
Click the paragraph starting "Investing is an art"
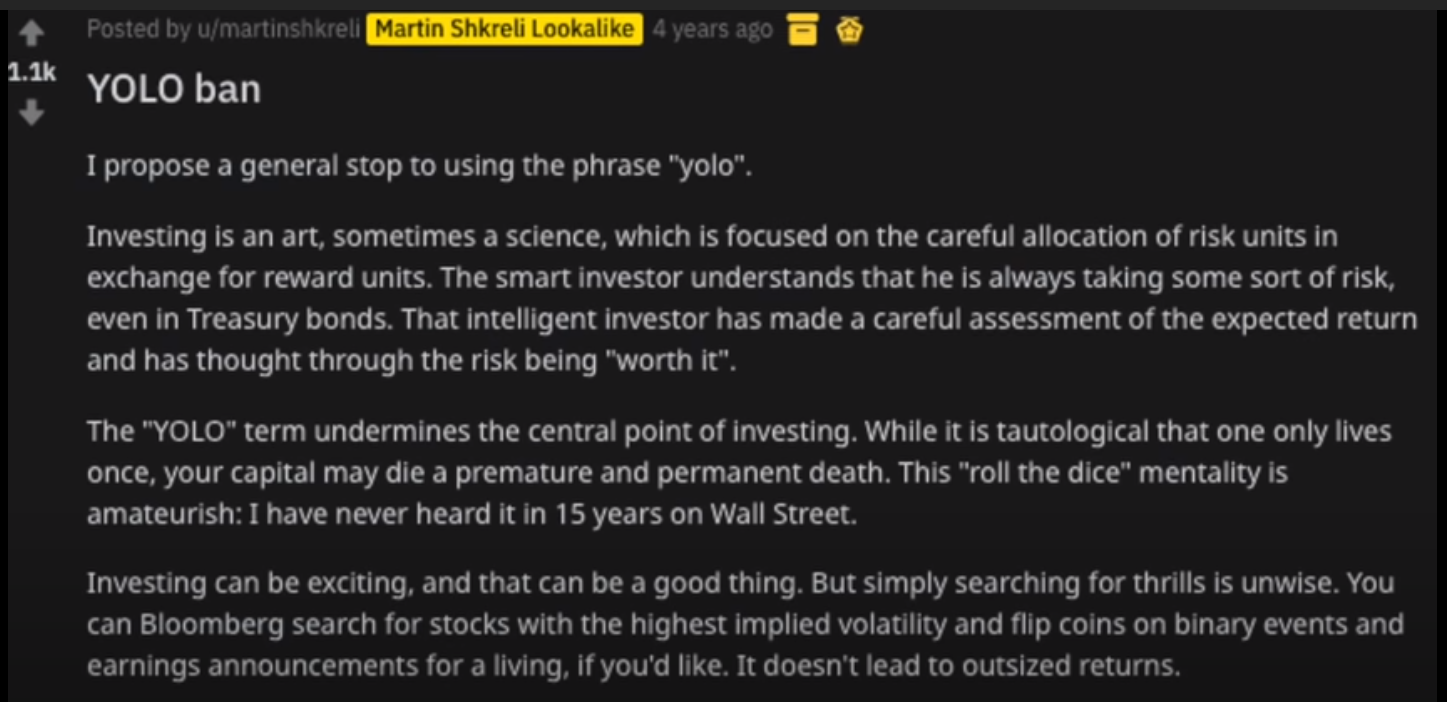coord(752,298)
